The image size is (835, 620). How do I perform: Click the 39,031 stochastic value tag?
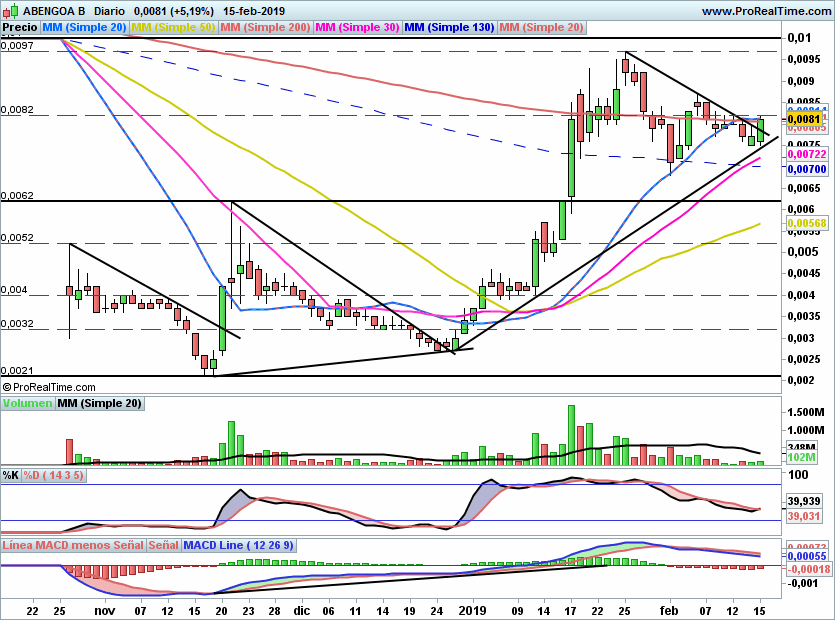804,516
